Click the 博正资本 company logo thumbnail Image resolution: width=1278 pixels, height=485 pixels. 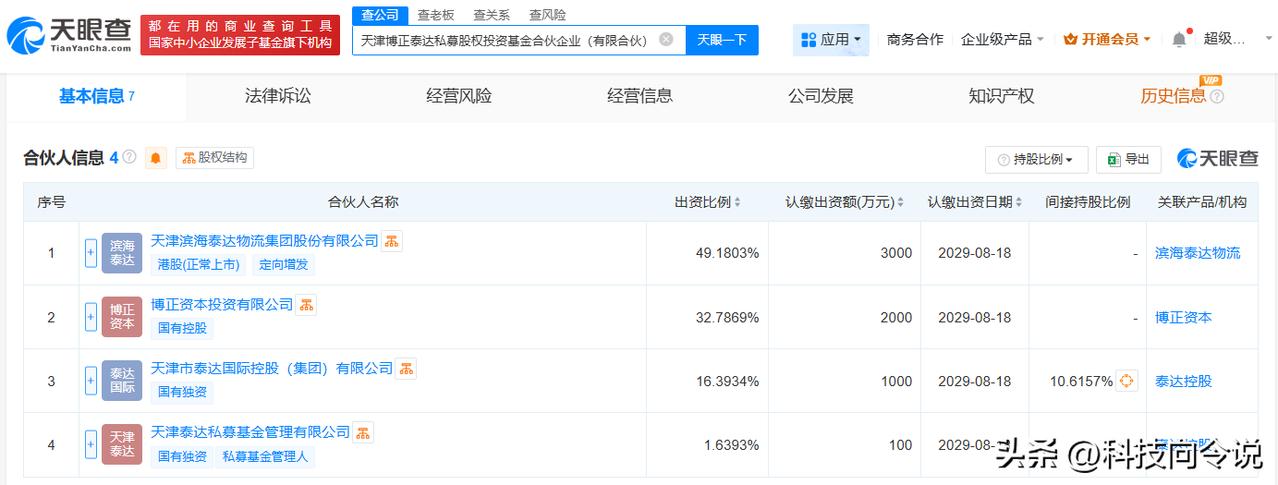click(122, 317)
